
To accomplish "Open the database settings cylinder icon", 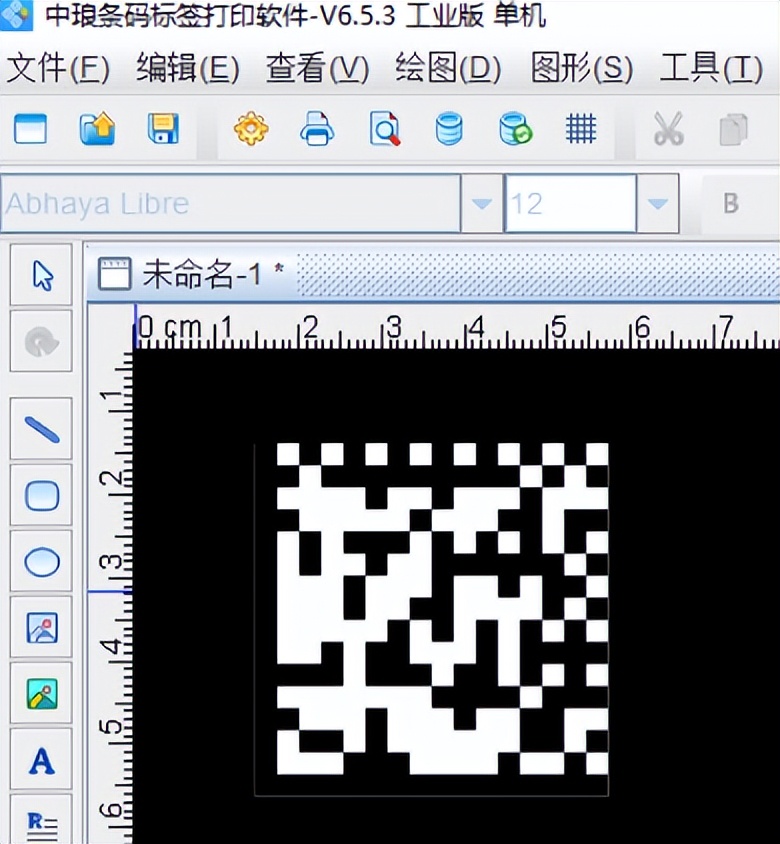I will (x=449, y=129).
